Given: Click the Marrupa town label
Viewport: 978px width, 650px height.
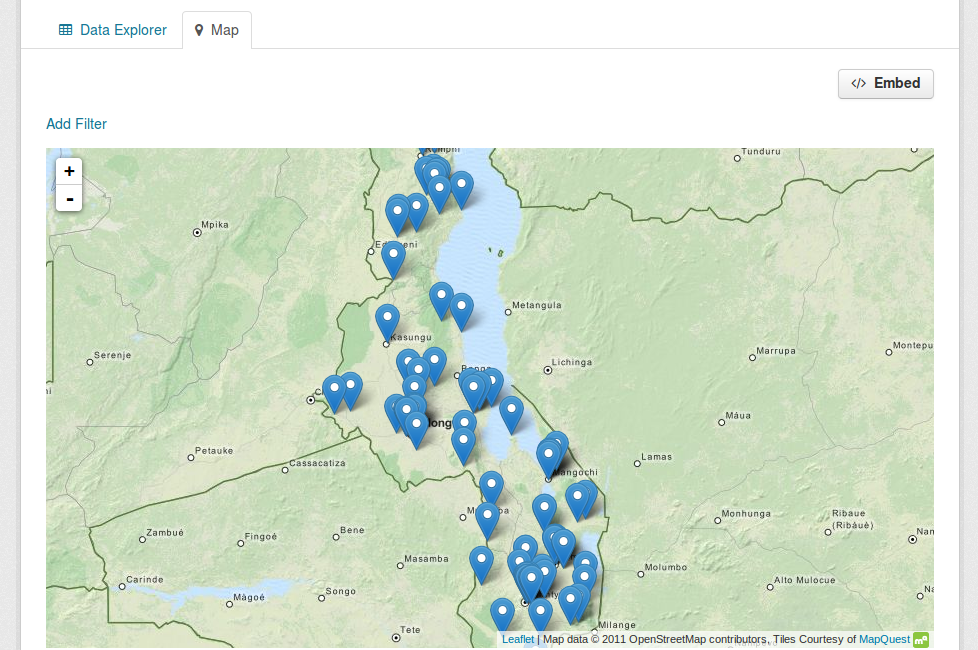Looking at the screenshot, I should click(776, 351).
